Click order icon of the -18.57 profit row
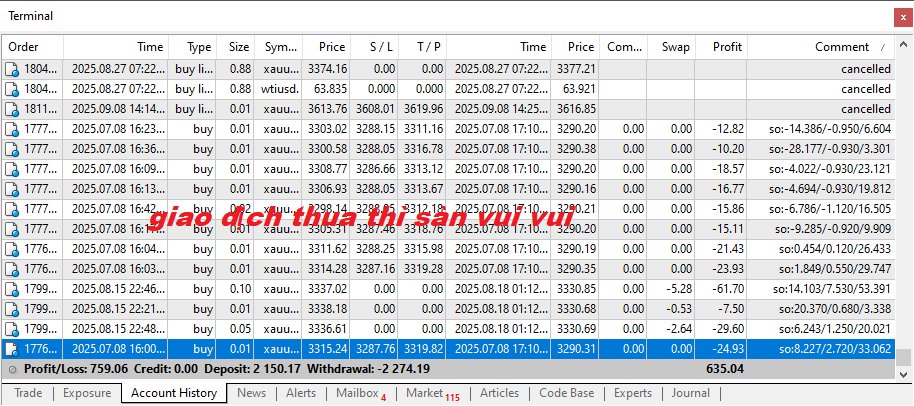914x406 pixels. (x=12, y=170)
